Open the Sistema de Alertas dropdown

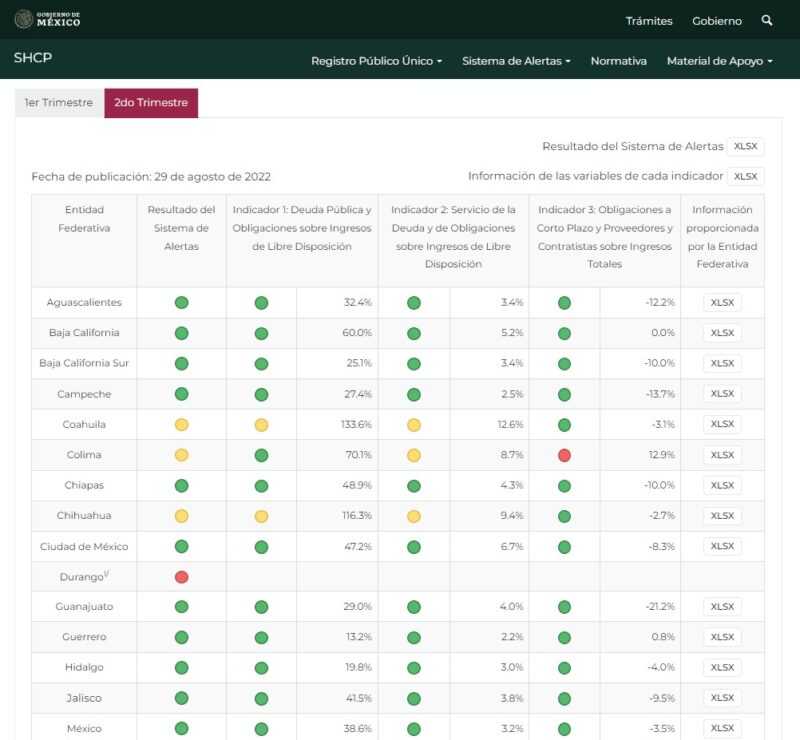[x=516, y=61]
